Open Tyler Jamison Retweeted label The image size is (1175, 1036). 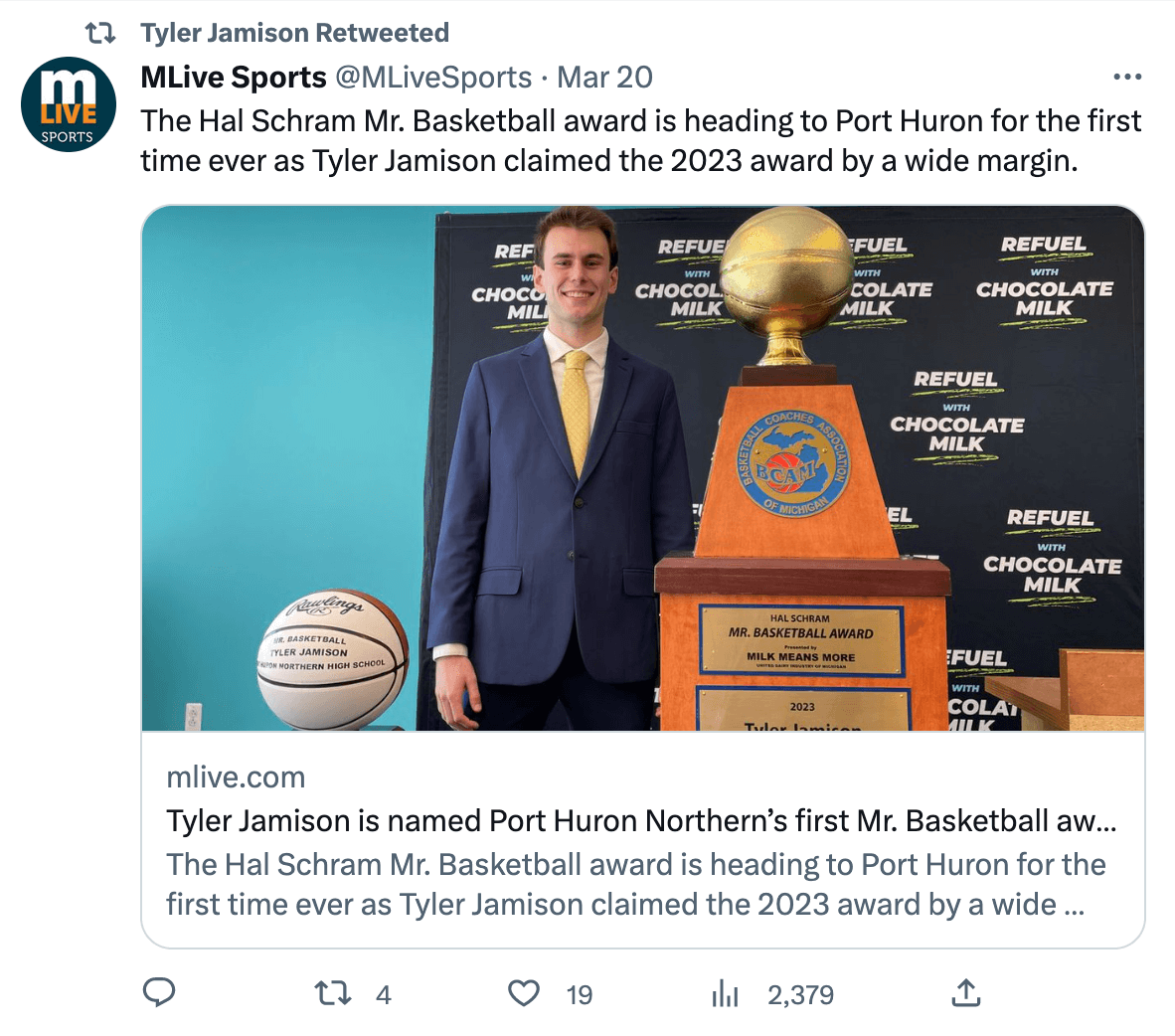click(x=295, y=33)
